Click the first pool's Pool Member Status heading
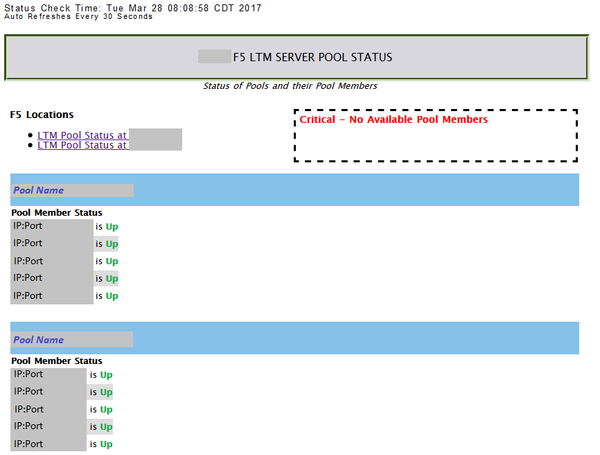This screenshot has width=600, height=455. [x=57, y=212]
